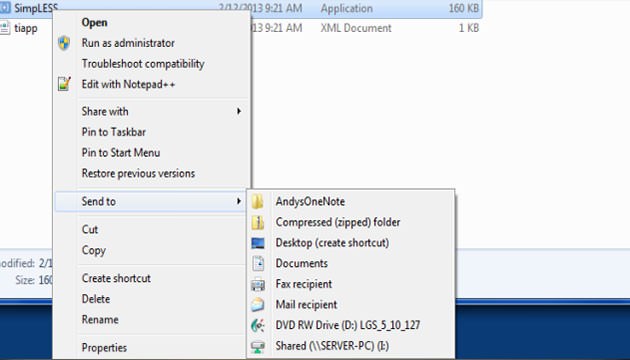The image size is (630, 360).
Task: Click the Documents icon in Send to submenu
Action: click(258, 263)
